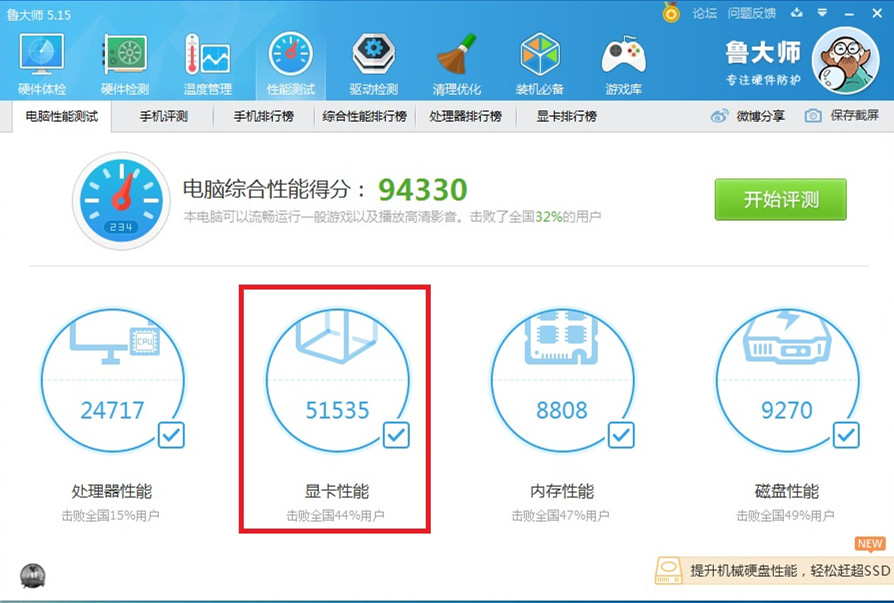This screenshot has height=603, width=894.
Task: Click the 鲁大师 5.15 title text
Action: 39,15
